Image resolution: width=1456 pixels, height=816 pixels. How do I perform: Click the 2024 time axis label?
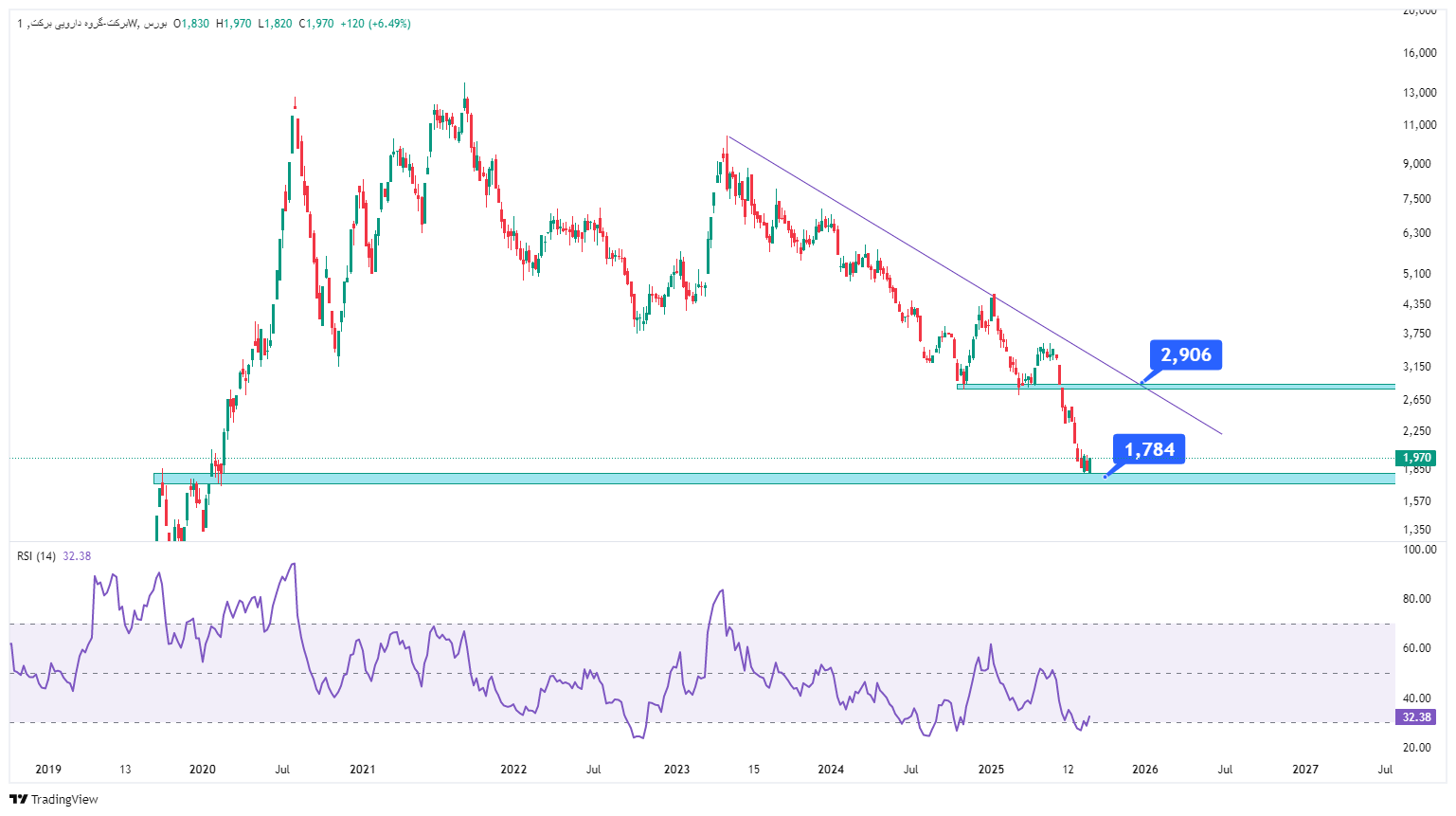click(x=831, y=770)
